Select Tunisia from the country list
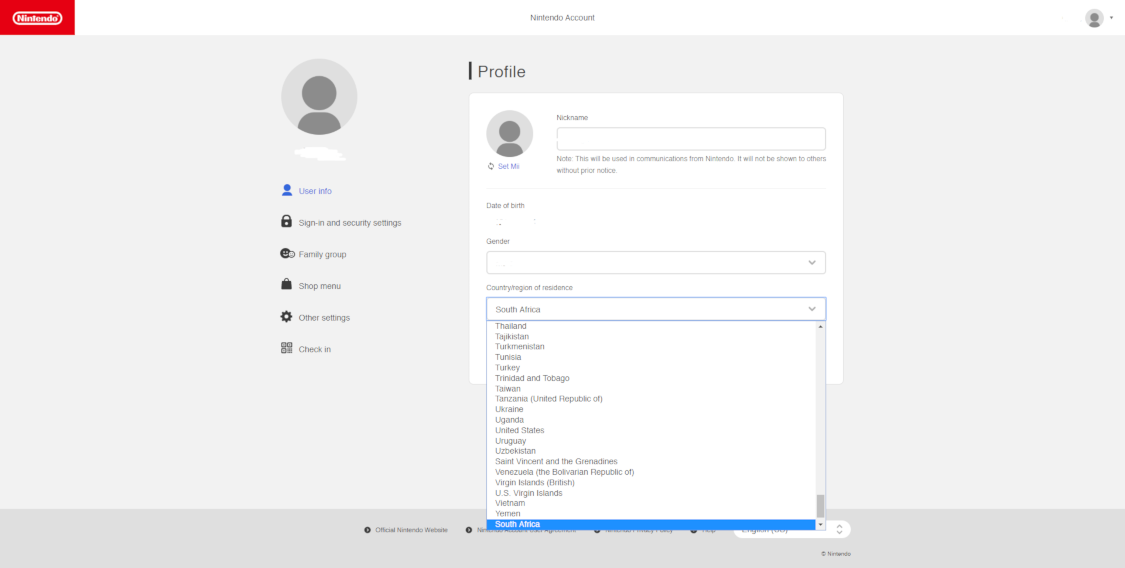 tap(651, 357)
